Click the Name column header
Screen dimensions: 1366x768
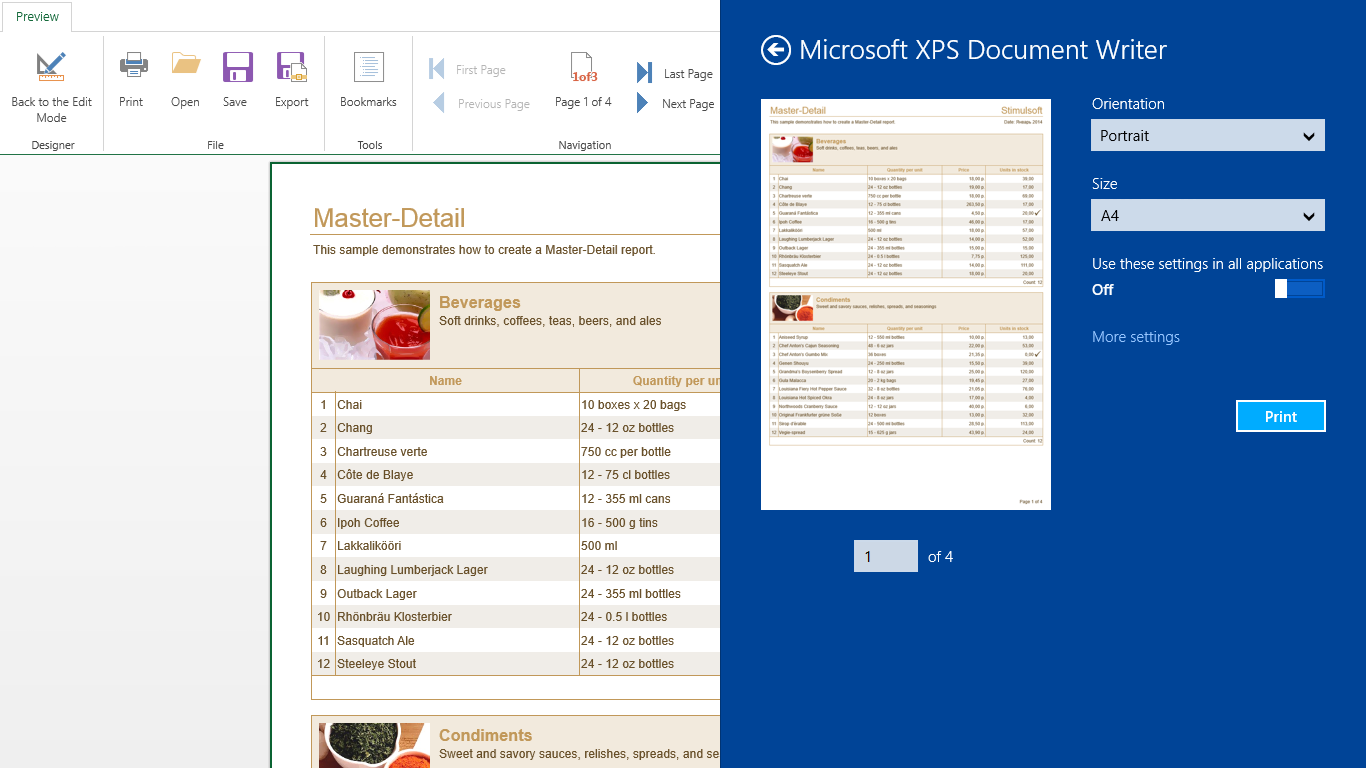tap(445, 380)
